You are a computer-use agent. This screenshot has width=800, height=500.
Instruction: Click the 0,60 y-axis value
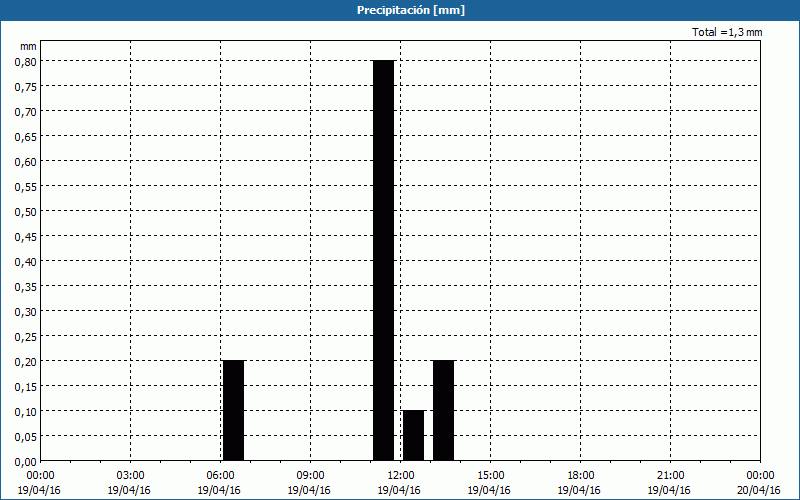pyautogui.click(x=26, y=161)
